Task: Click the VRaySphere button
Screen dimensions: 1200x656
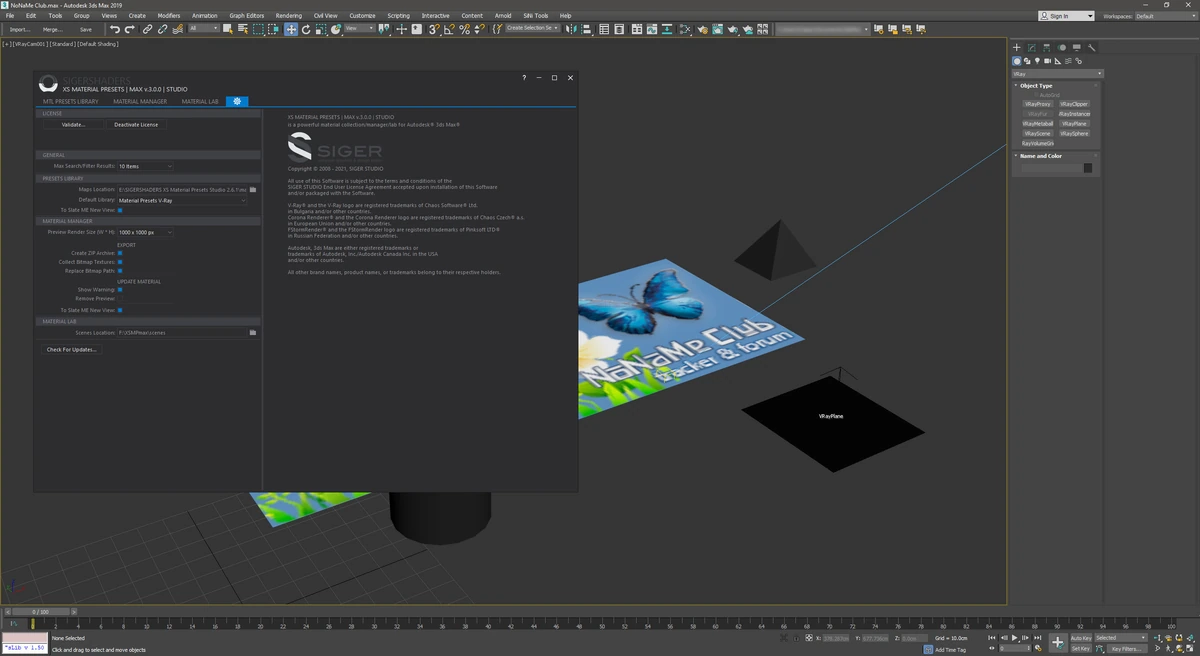Action: coord(1074,133)
